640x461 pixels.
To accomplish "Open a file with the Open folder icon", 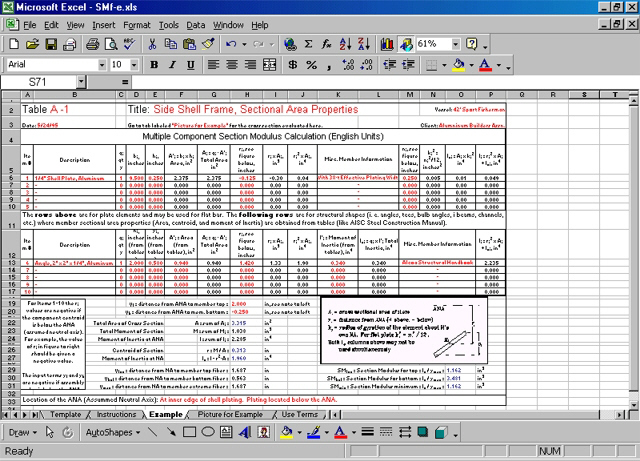I will tap(32, 44).
